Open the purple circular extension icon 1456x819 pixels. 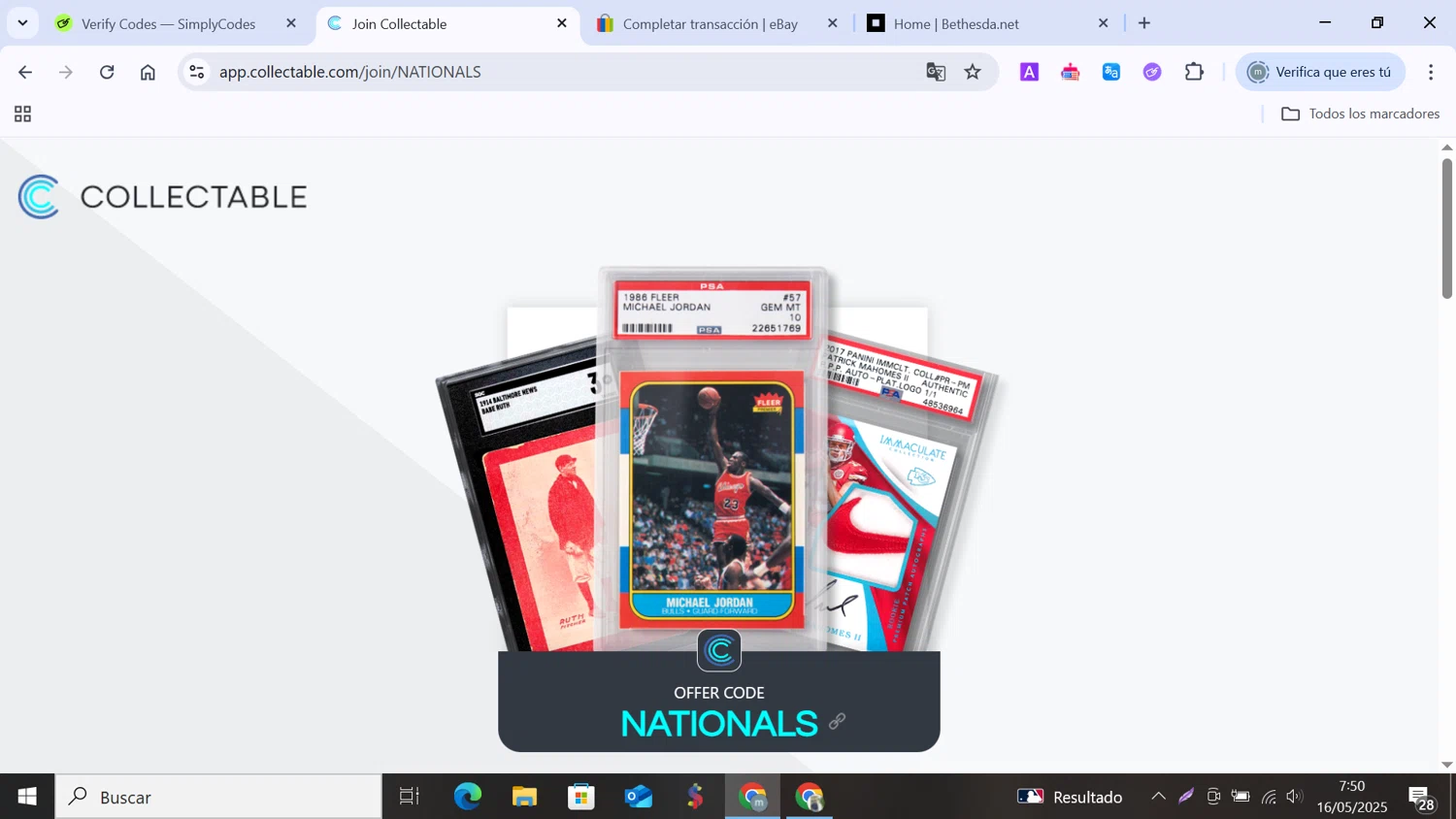click(1152, 72)
